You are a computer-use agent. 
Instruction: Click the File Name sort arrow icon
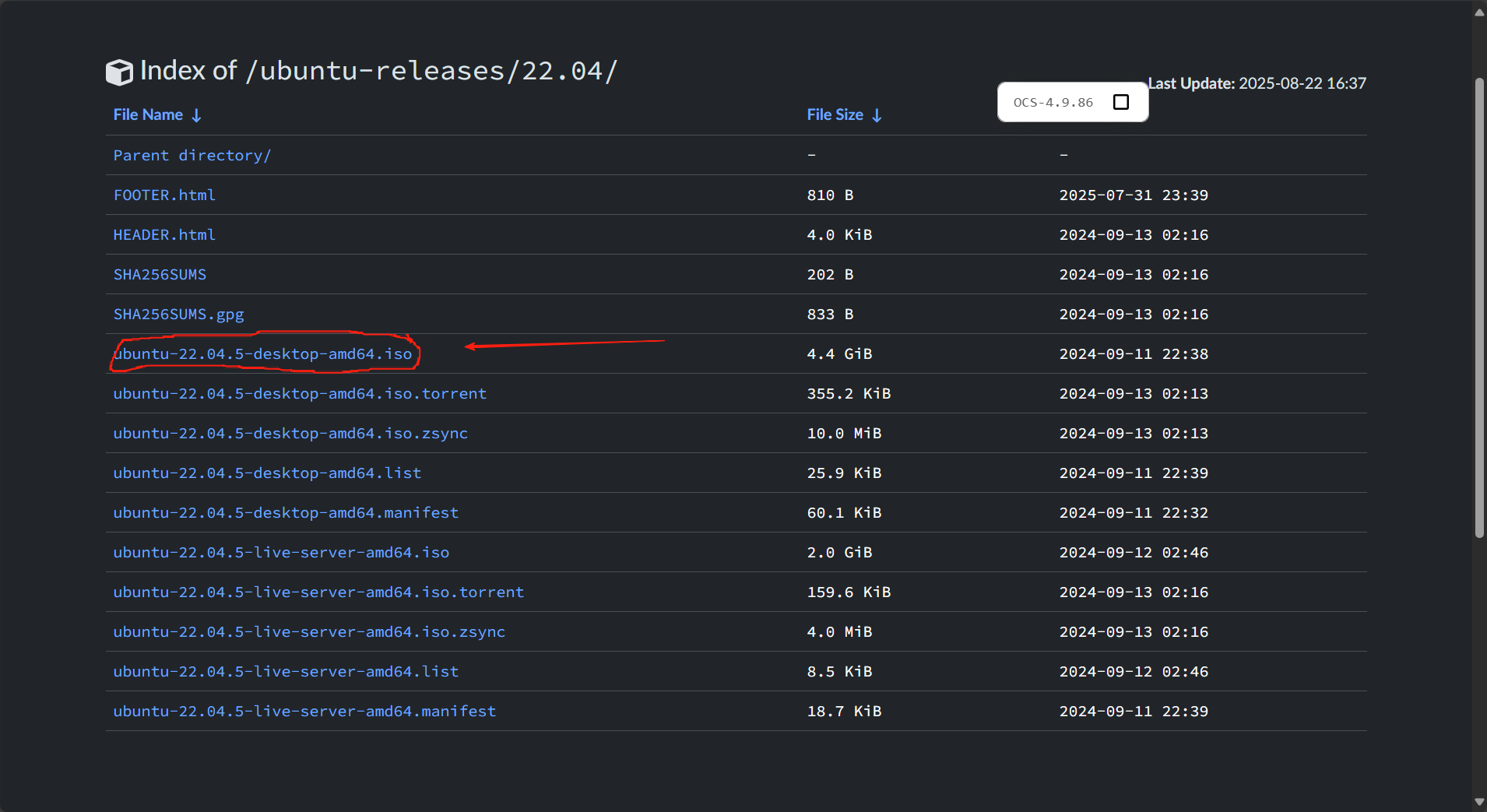pos(197,115)
